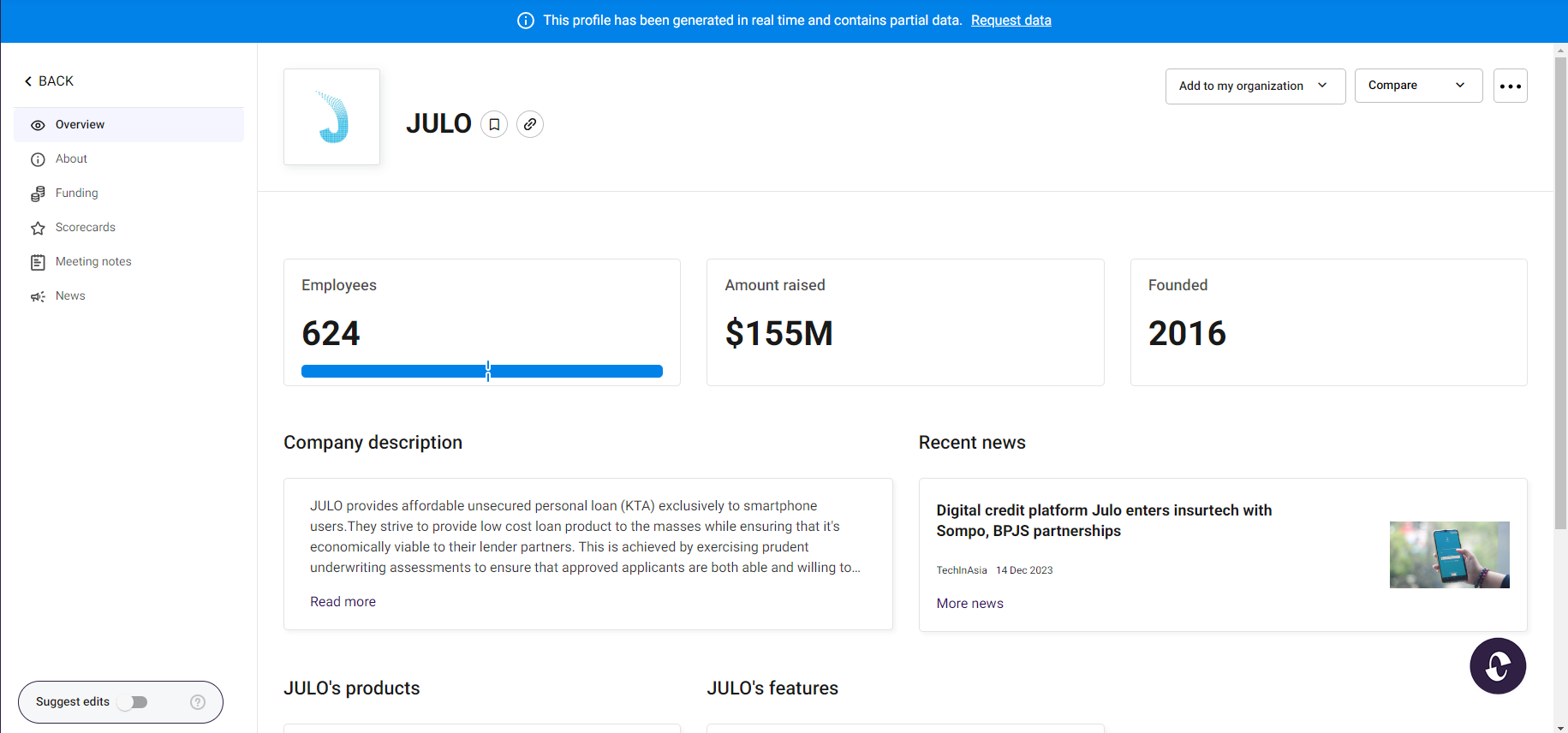
Task: Click the Founded card label
Action: [1178, 285]
